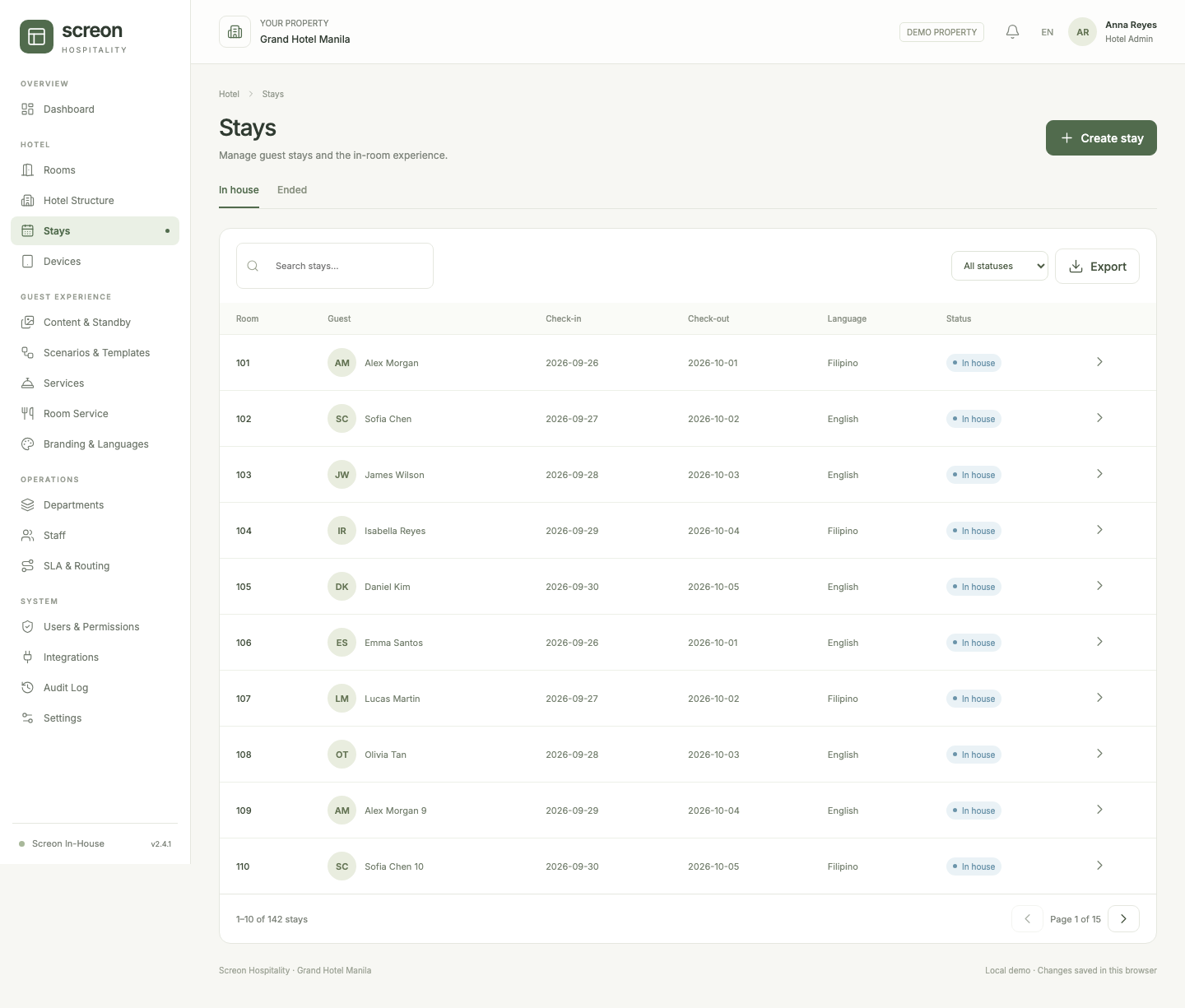This screenshot has height=1008, width=1185.
Task: Open James Wilson stay details chevron
Action: coord(1099,474)
